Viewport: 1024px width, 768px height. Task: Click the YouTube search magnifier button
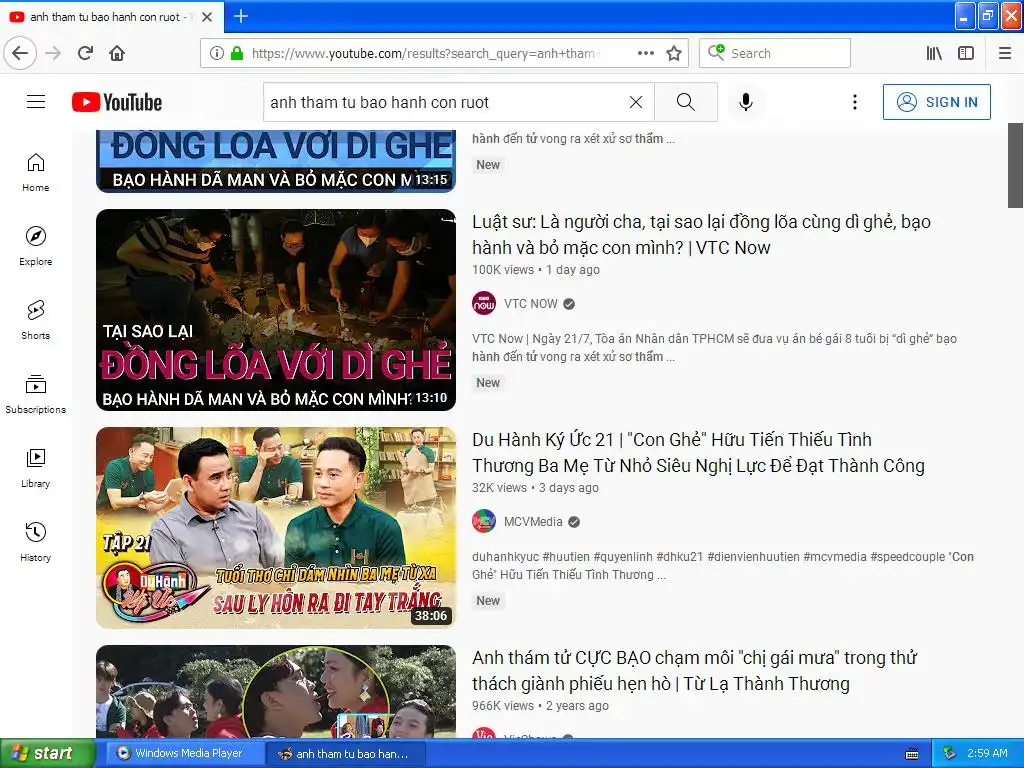[686, 102]
